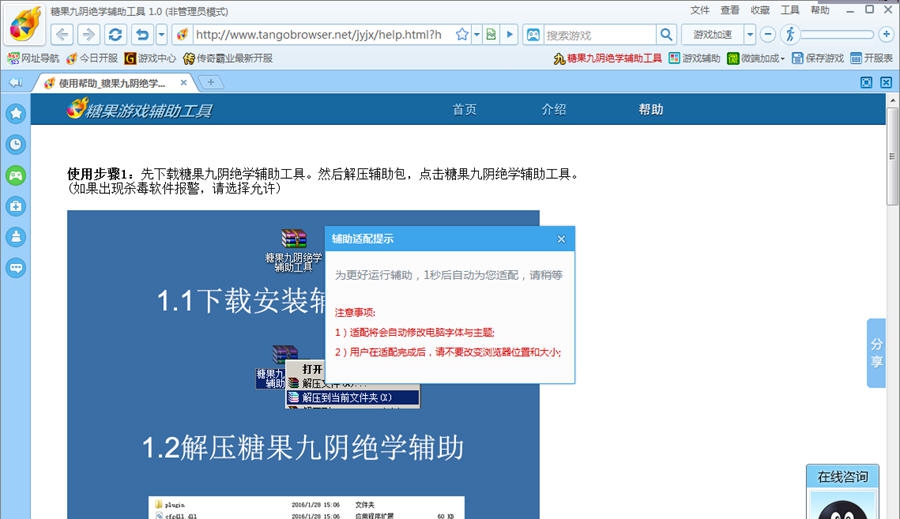Click the 糖果游戏辅助工具 site logo

click(x=139, y=109)
